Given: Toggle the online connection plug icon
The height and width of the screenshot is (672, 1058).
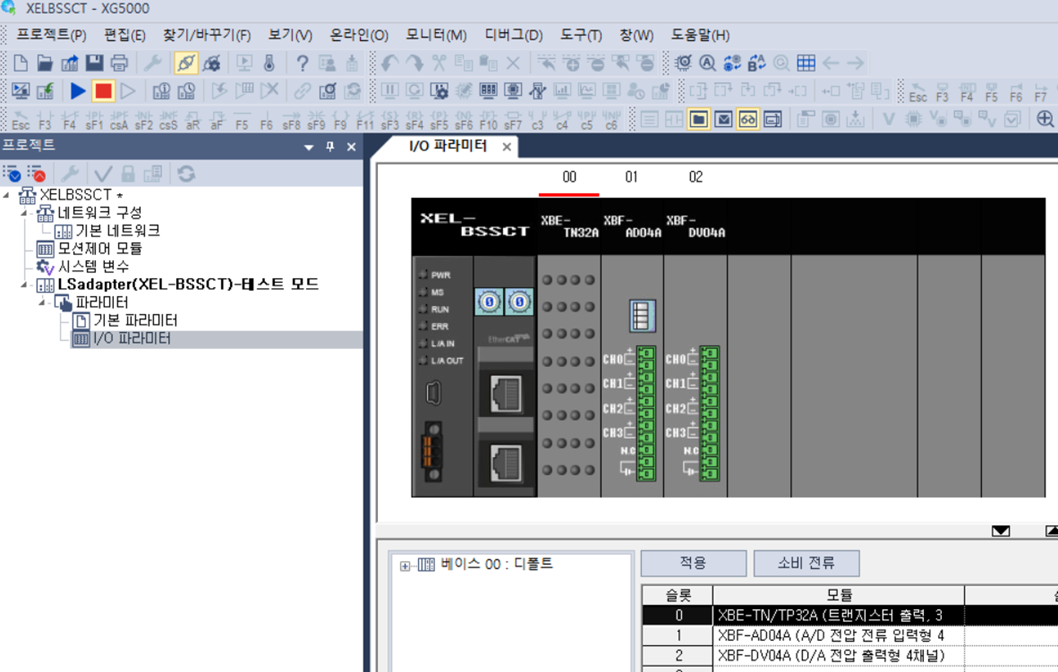Looking at the screenshot, I should (186, 63).
